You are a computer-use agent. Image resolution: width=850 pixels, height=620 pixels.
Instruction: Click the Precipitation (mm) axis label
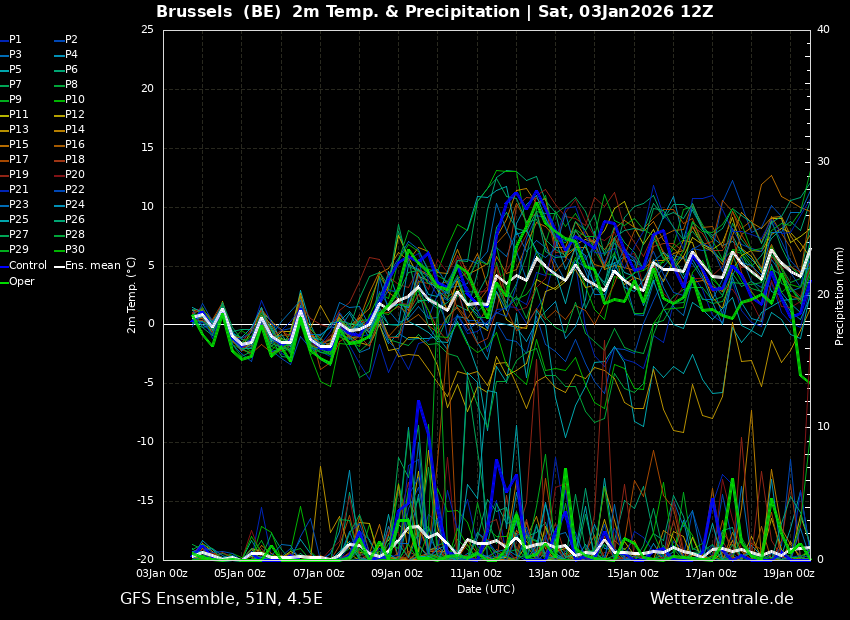[839, 296]
